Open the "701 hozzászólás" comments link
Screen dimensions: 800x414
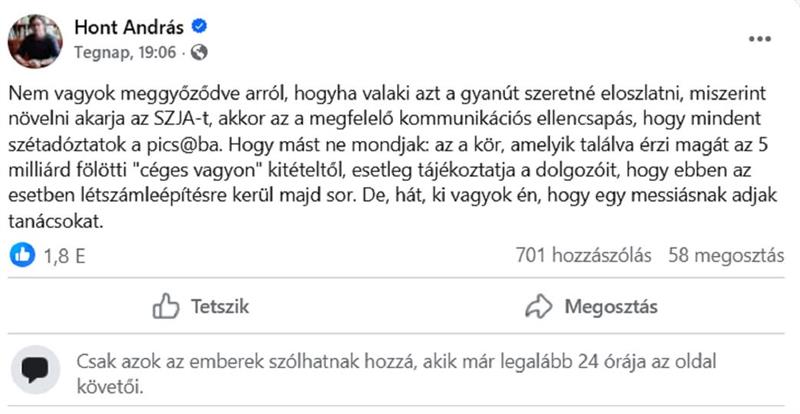(x=584, y=255)
